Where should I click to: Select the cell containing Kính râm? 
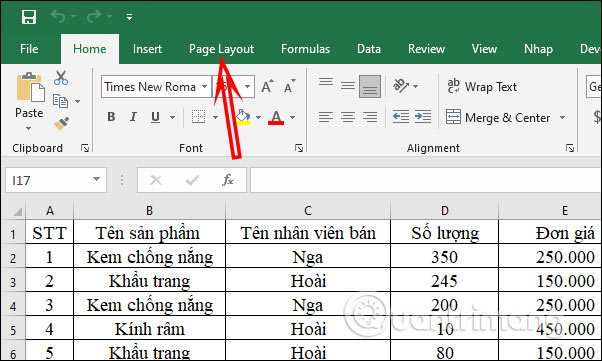pos(149,329)
